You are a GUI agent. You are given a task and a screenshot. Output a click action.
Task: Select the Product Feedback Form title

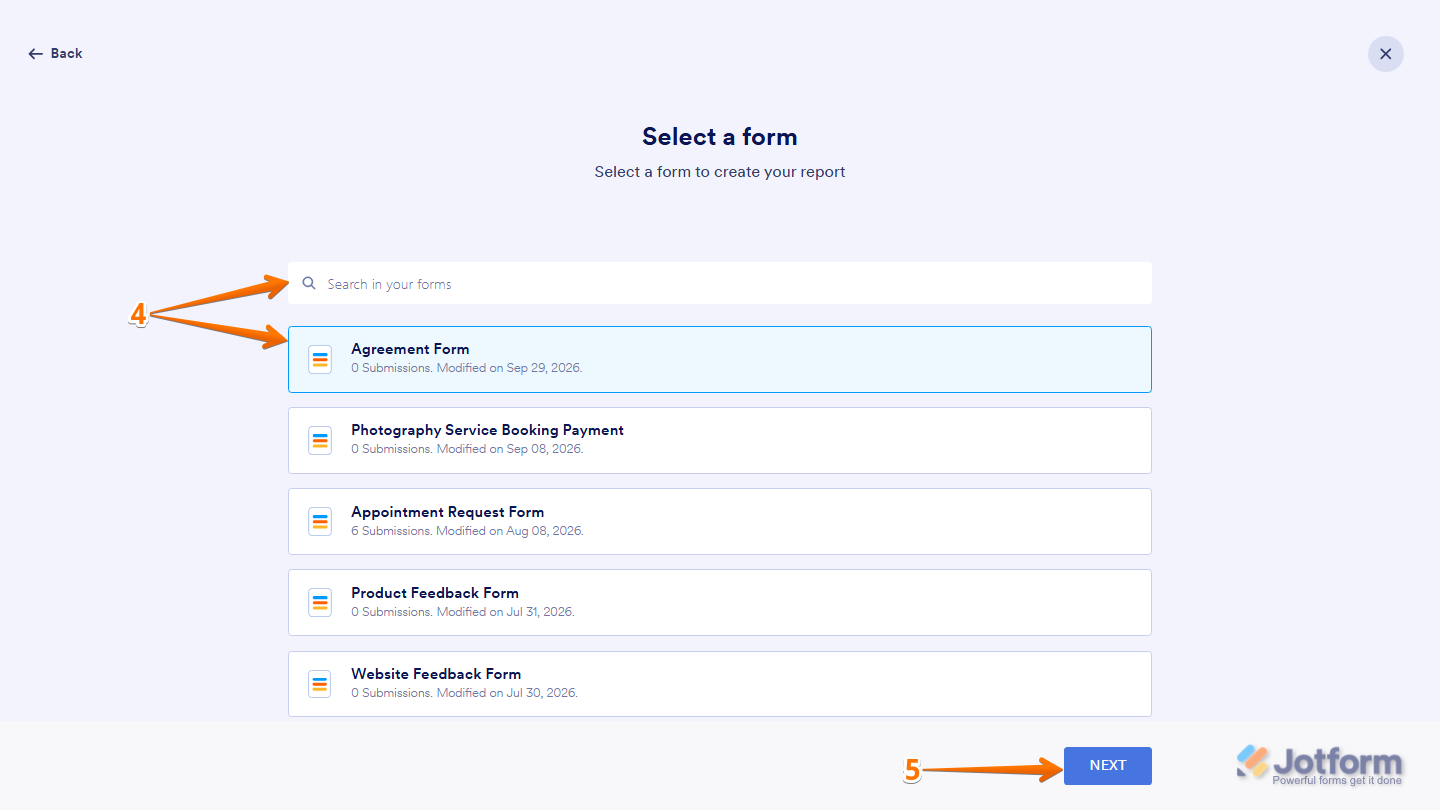435,593
